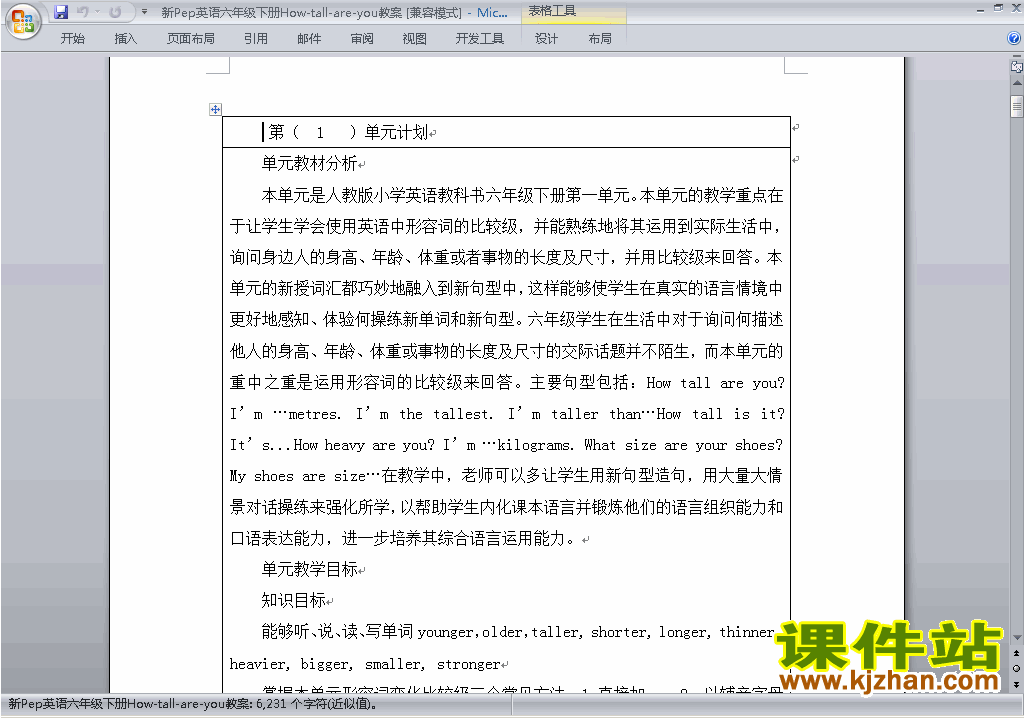Undo the last action

click(82, 12)
